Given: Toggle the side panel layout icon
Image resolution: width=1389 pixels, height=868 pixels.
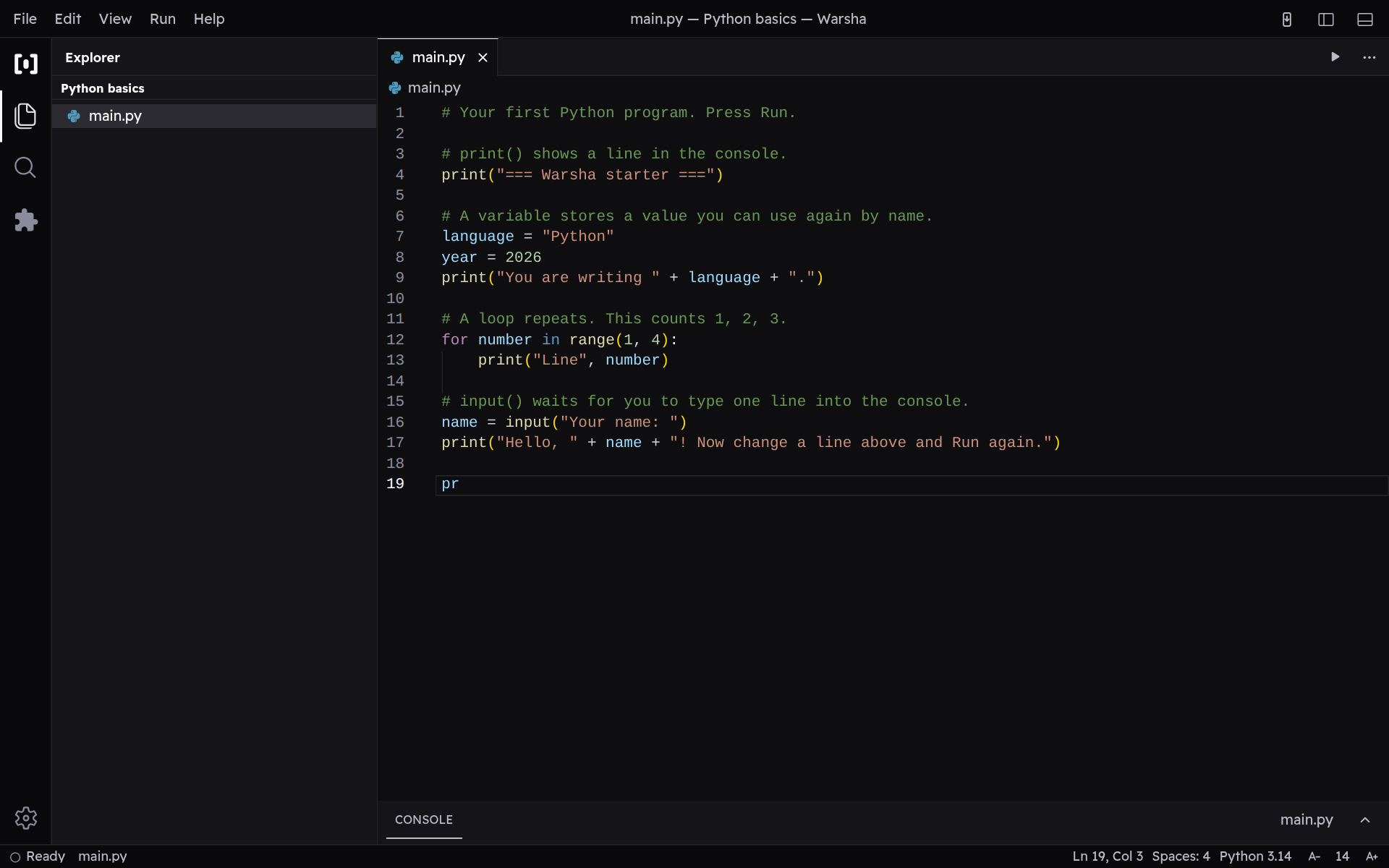Looking at the screenshot, I should point(1326,20).
